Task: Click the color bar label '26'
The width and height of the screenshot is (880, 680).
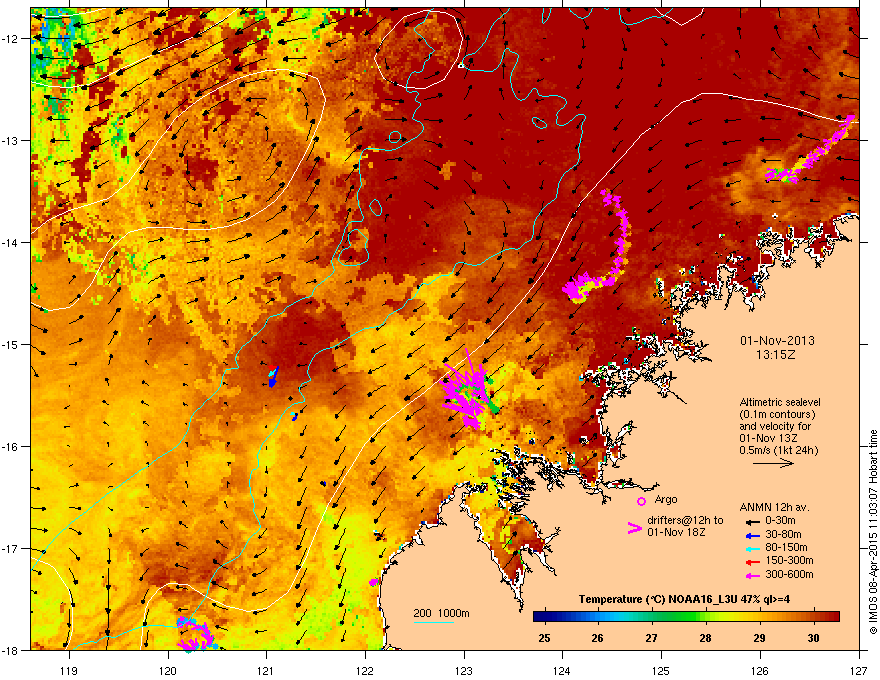Action: pyautogui.click(x=597, y=638)
